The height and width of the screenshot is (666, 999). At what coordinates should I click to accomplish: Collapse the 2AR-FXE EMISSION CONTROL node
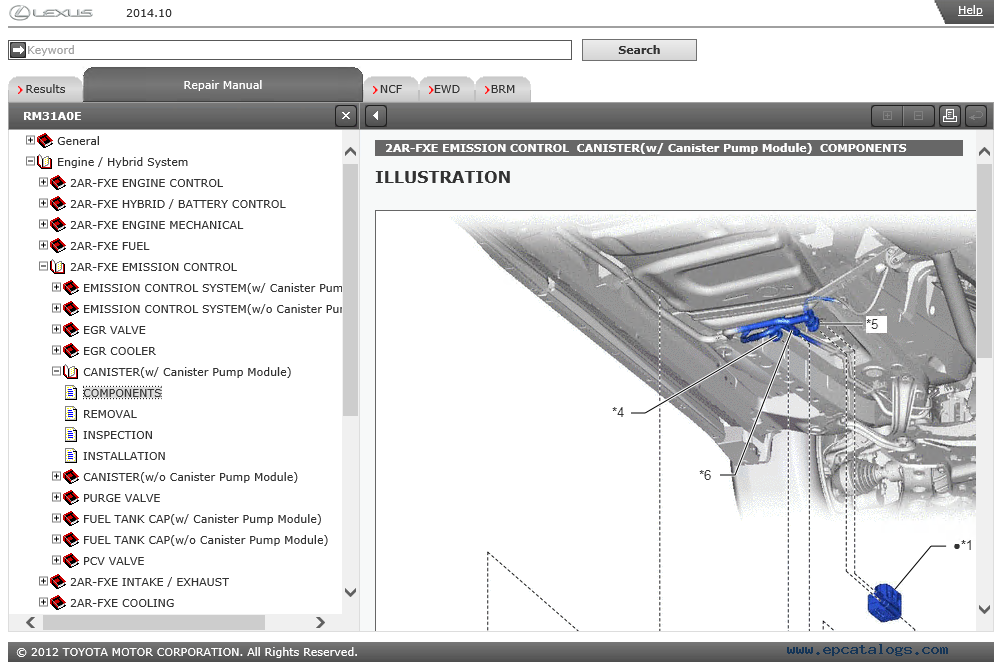43,266
